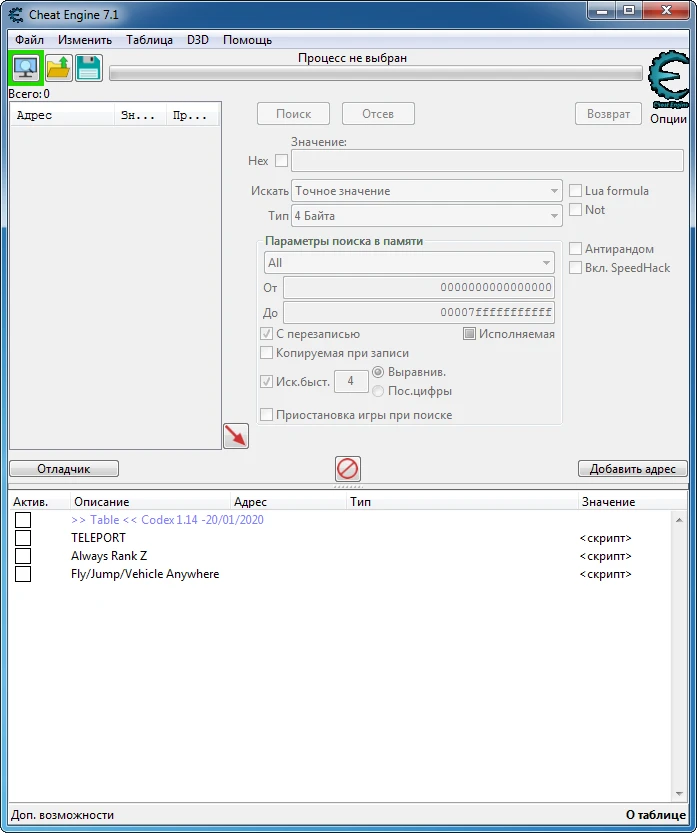Screen dimensions: 697x833
Task: Enable the Lua formula checkbox
Action: [575, 191]
